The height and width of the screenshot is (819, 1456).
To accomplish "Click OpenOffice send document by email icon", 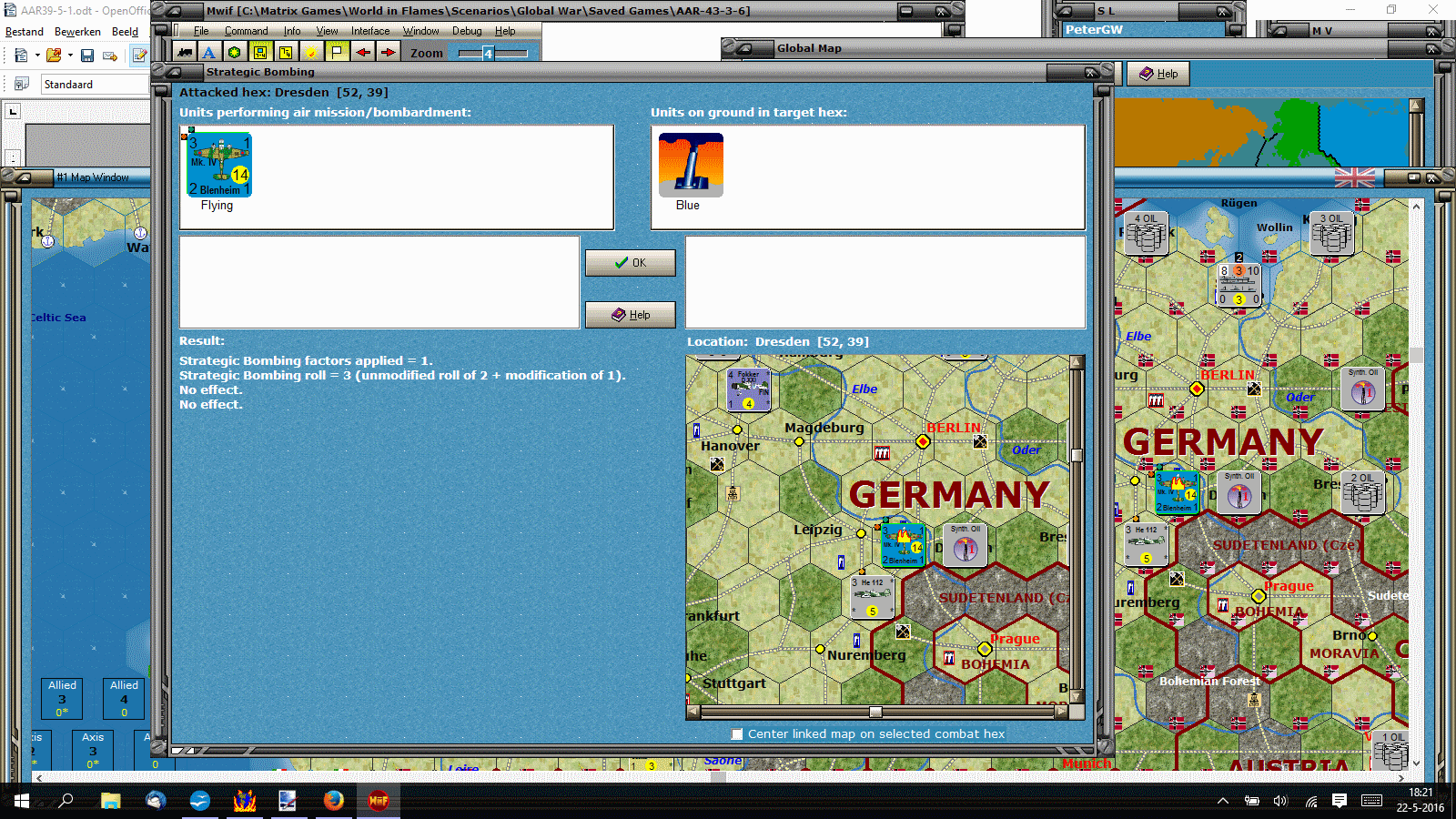I will coord(110,56).
